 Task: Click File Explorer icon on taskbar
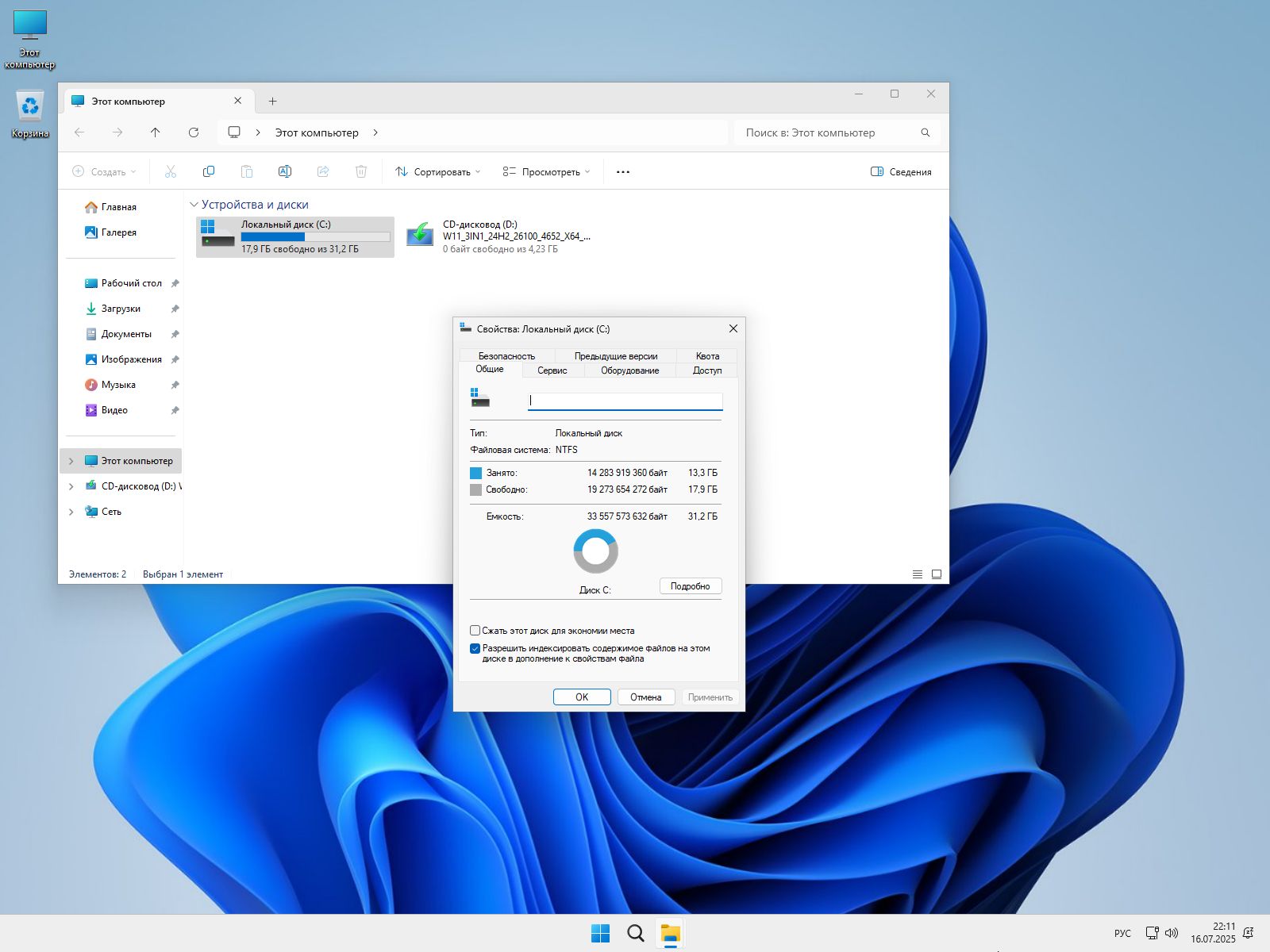pos(671,933)
